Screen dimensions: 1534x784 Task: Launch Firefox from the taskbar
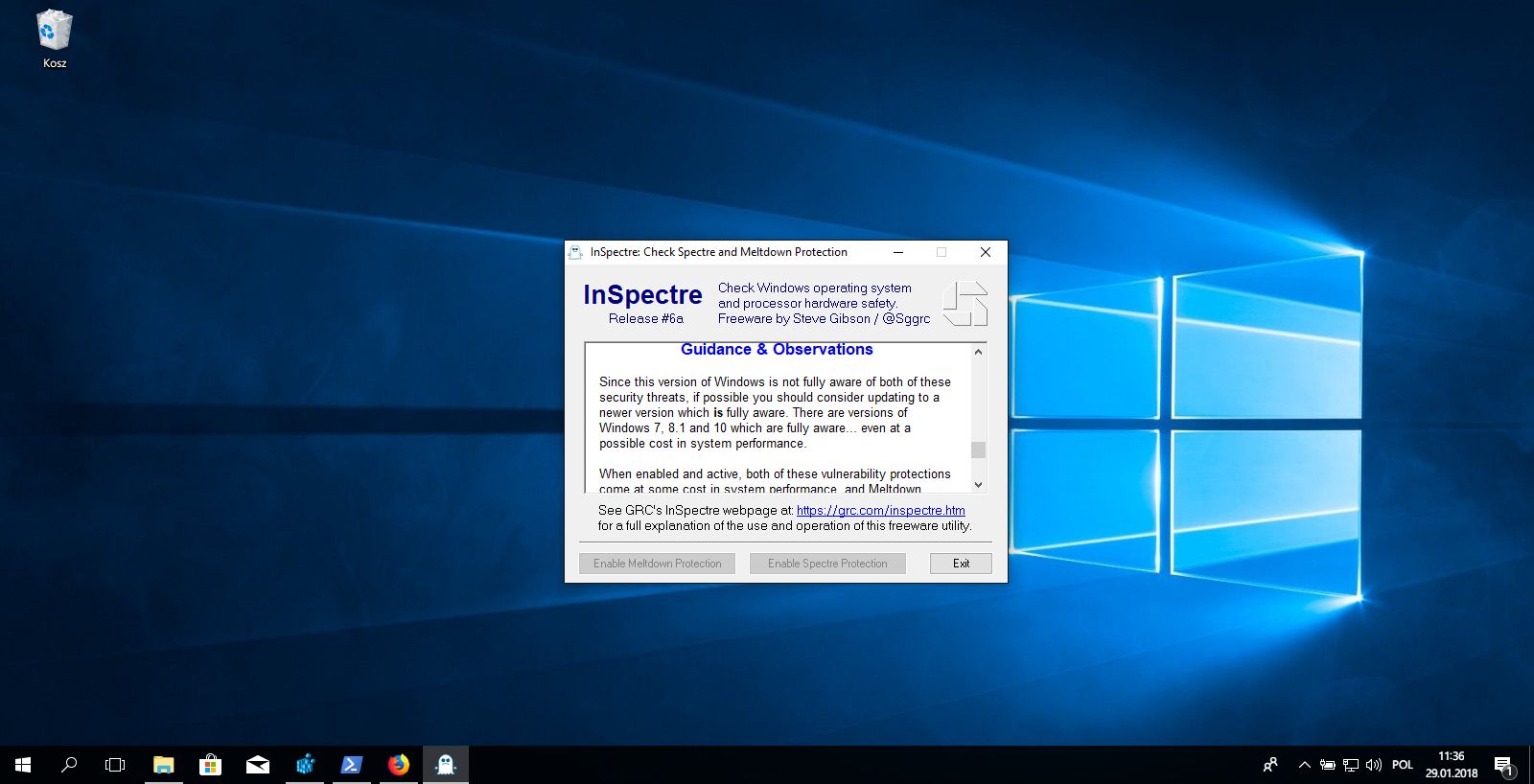pos(399,765)
